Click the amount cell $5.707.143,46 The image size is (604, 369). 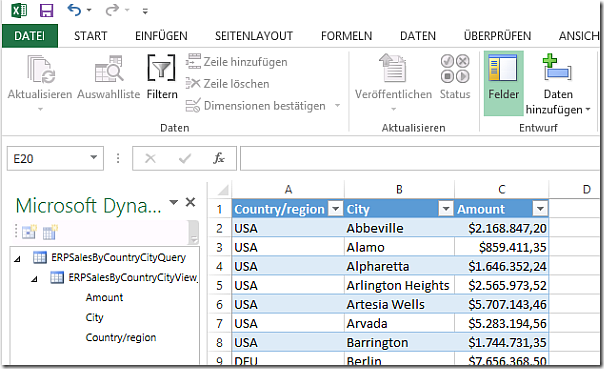pos(502,304)
